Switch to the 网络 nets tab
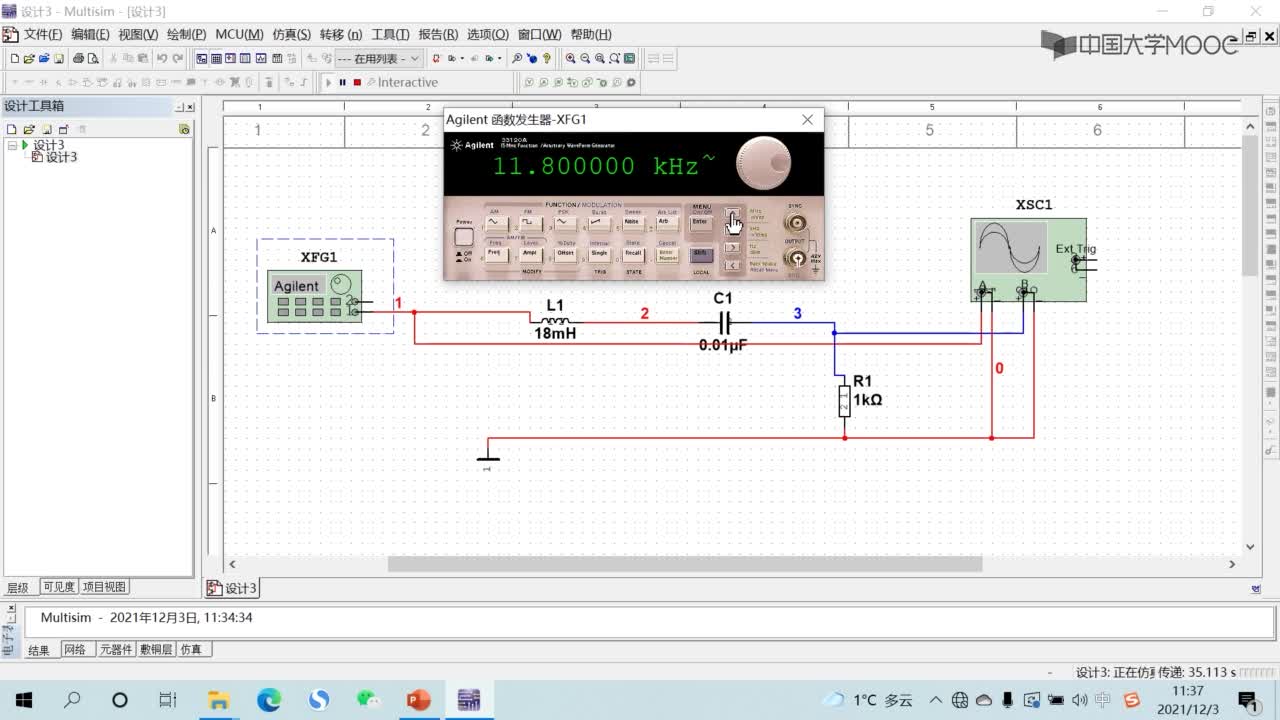The width and height of the screenshot is (1280, 720). (x=76, y=650)
